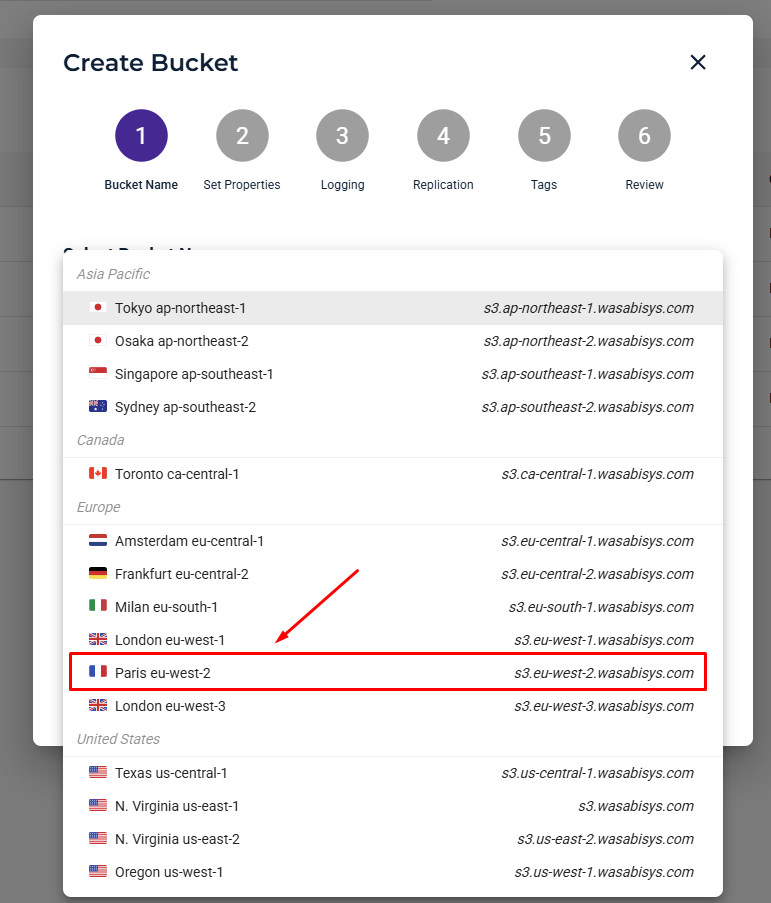Choose Toronto ca-central-1 region
This screenshot has width=771, height=903.
(393, 474)
